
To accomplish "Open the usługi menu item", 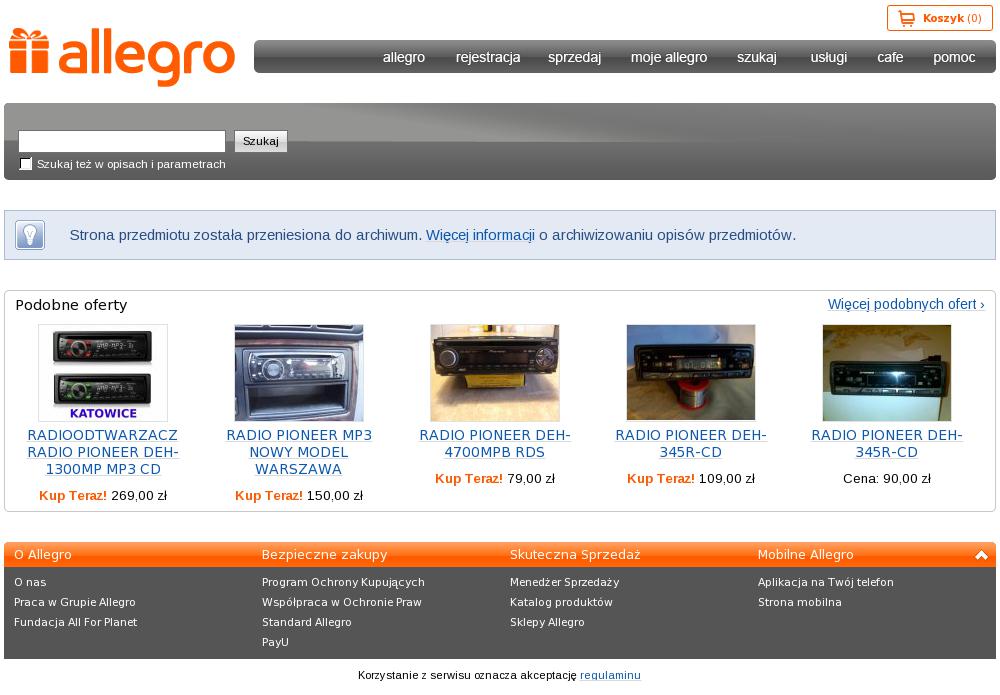I will [829, 57].
